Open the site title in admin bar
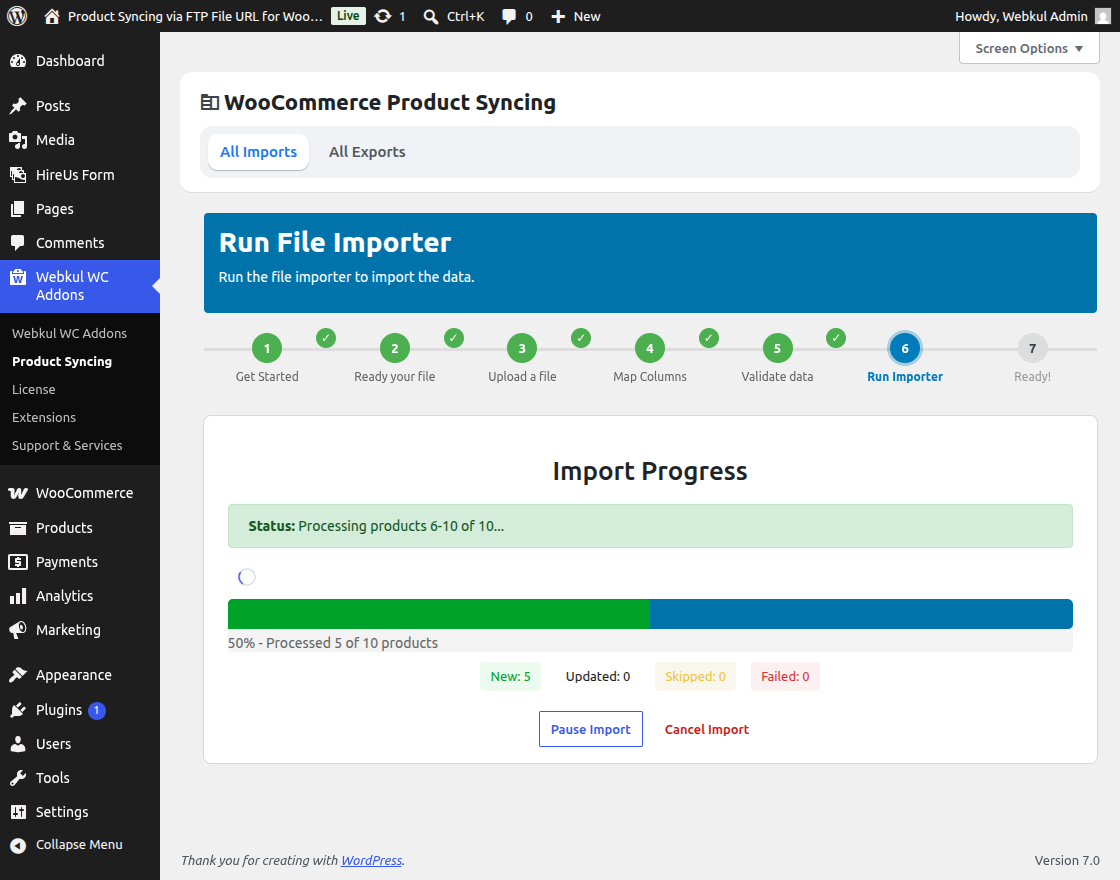Image resolution: width=1120 pixels, height=880 pixels. tap(195, 16)
